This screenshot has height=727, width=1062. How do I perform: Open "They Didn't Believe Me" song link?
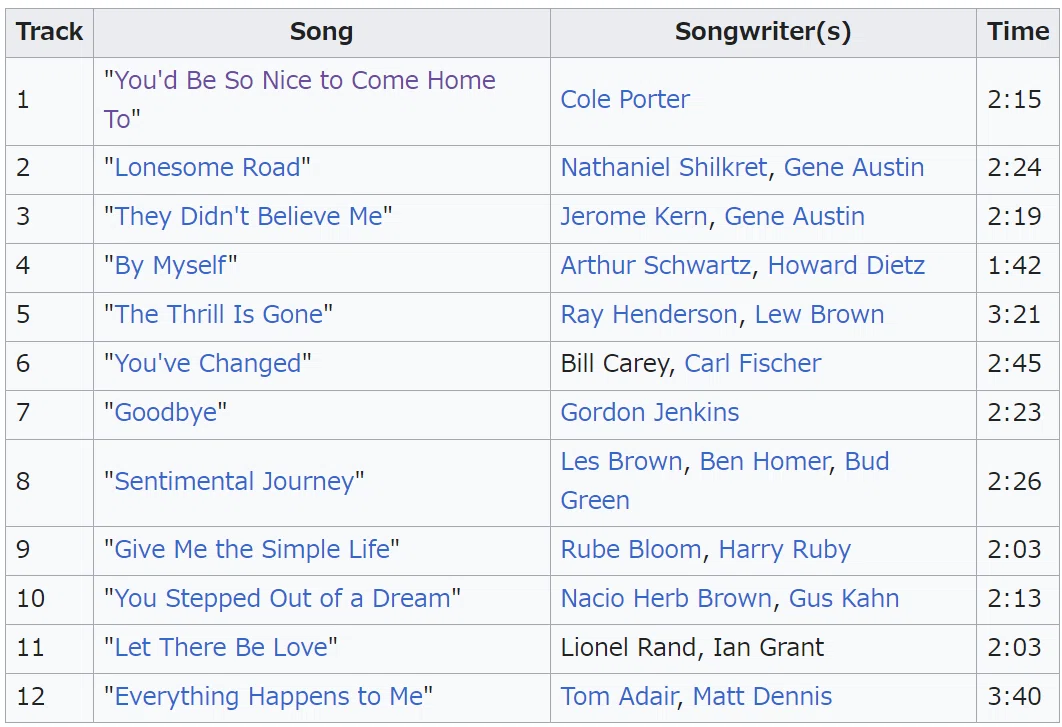pos(249,216)
